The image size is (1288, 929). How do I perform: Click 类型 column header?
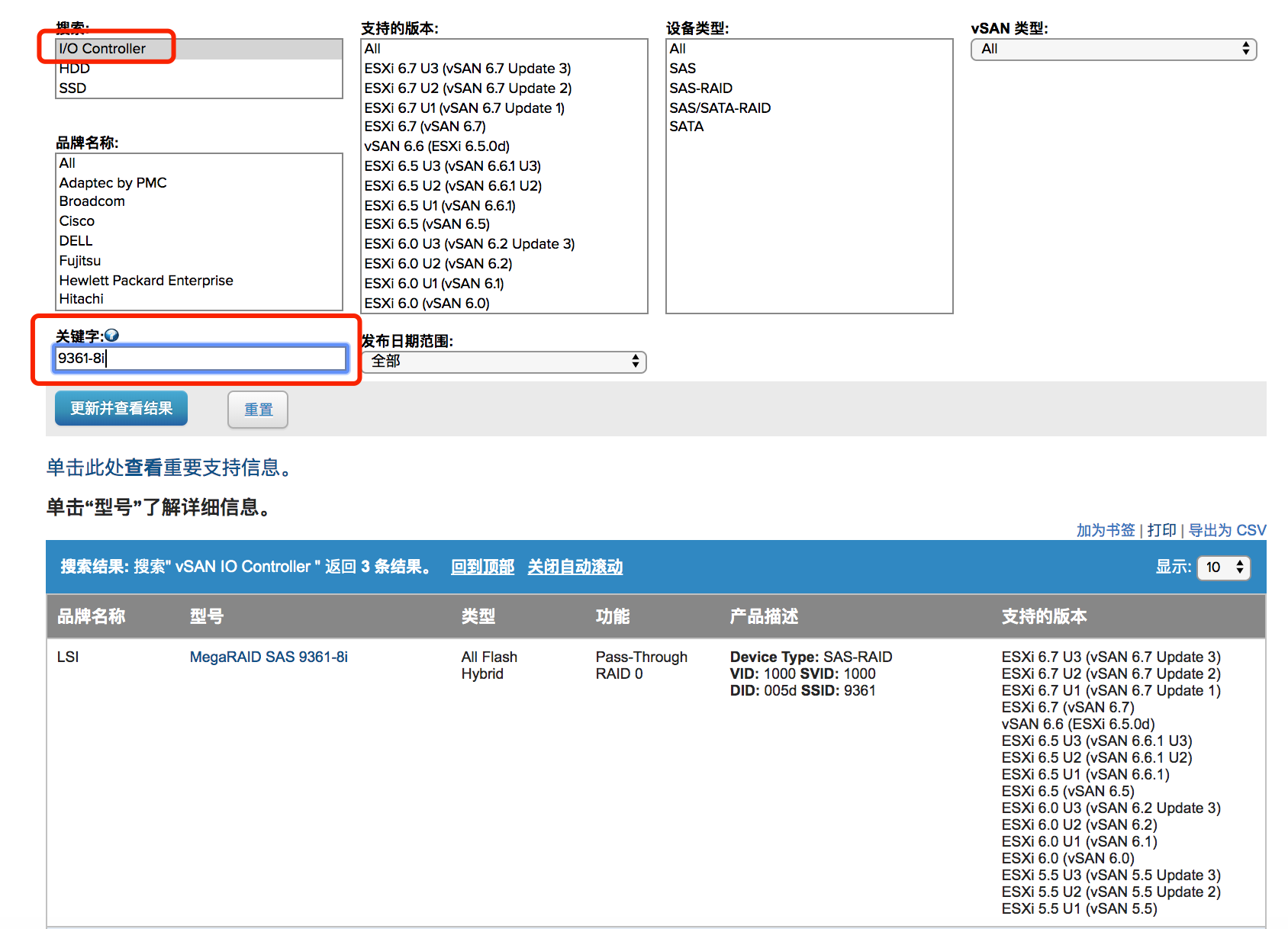(x=478, y=616)
